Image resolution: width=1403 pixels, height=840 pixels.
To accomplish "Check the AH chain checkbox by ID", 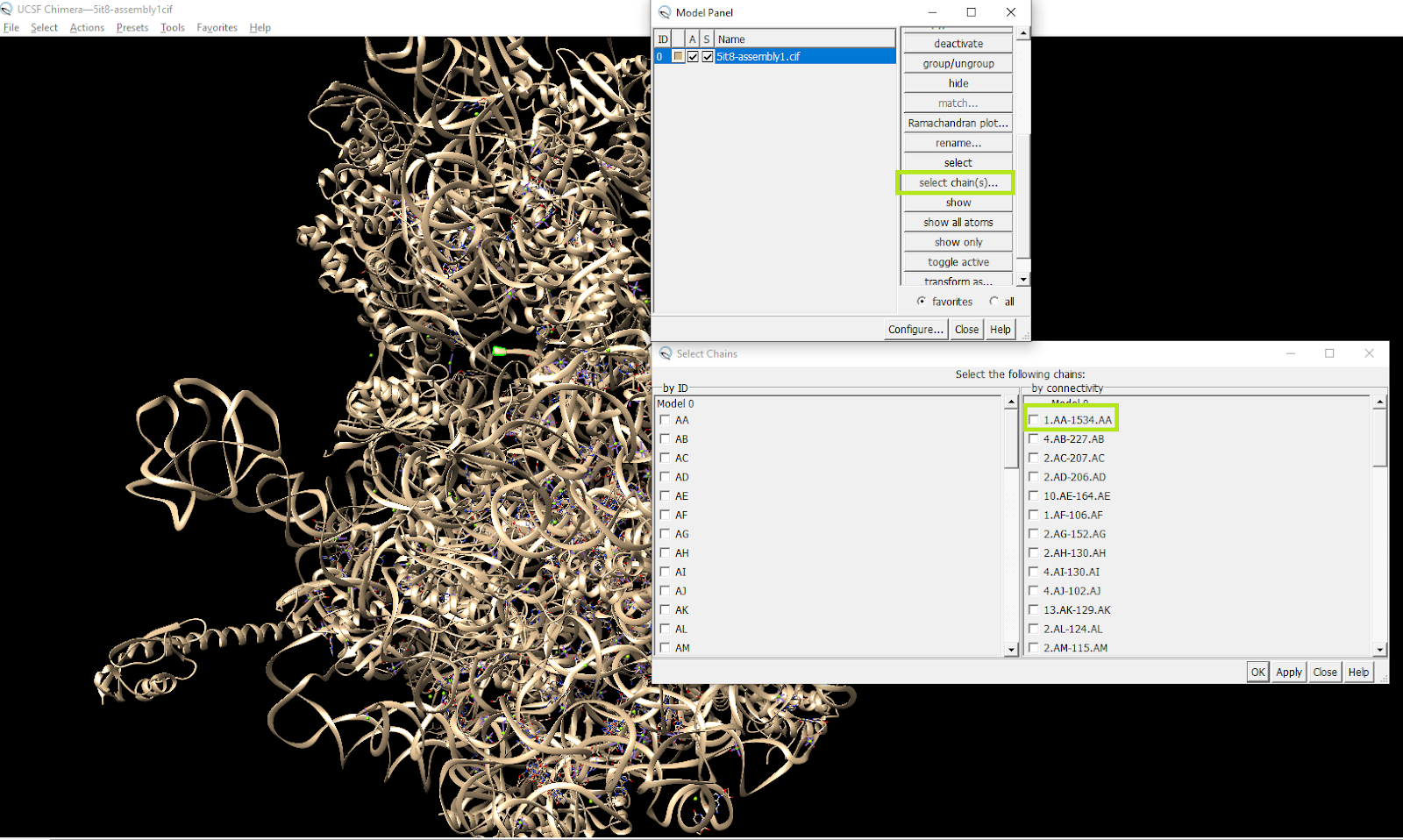I will (665, 553).
